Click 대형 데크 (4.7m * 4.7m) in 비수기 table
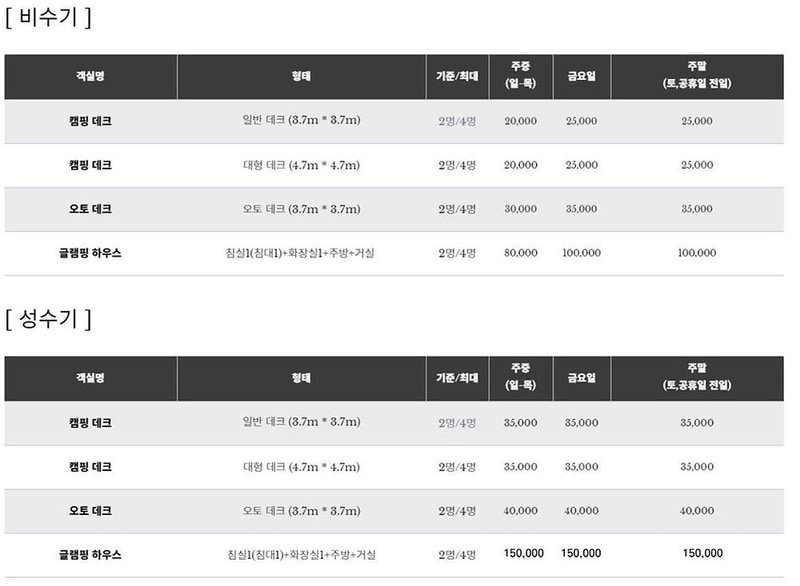This screenshot has width=800, height=586. (301, 165)
